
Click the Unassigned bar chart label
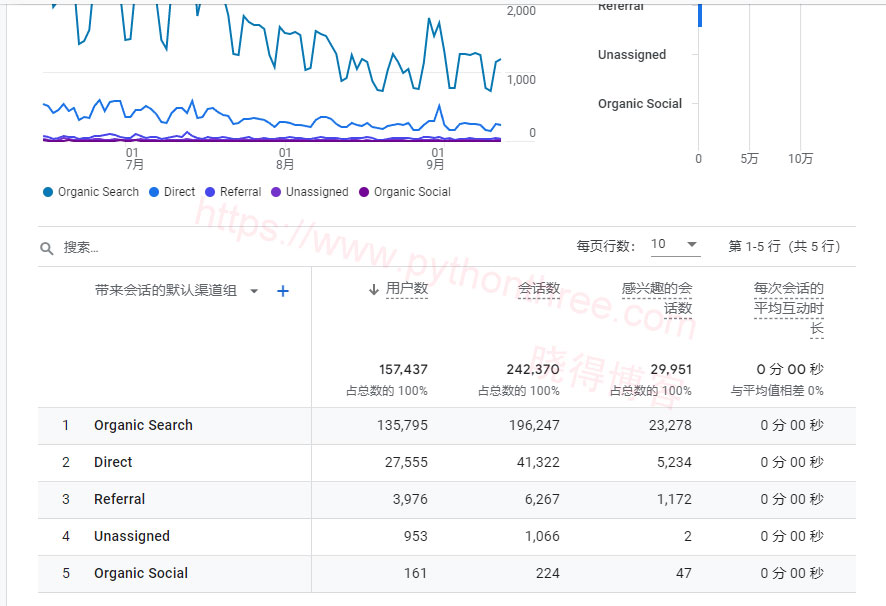tap(631, 55)
